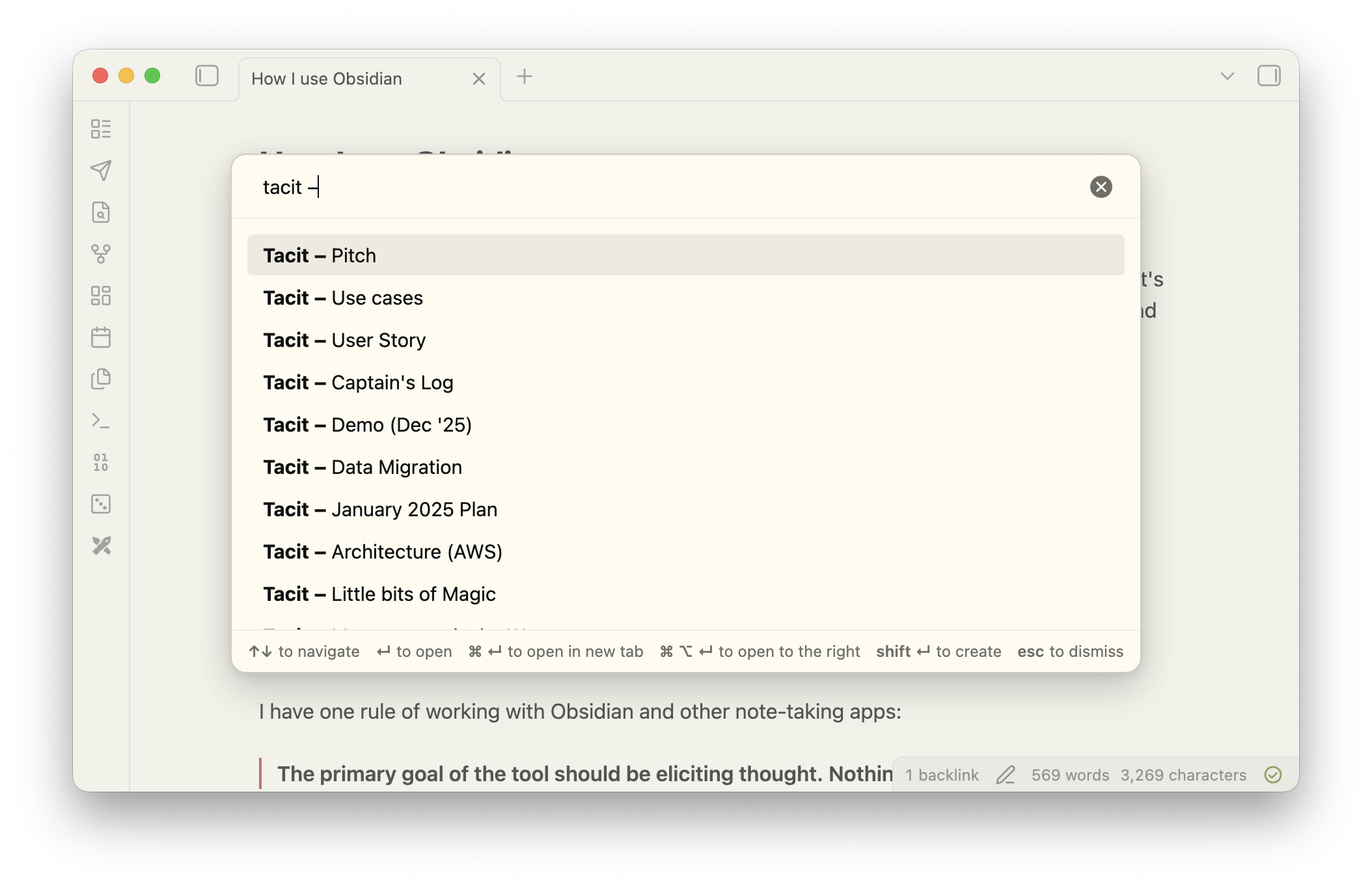
Task: Toggle the left sidebar
Action: click(x=207, y=76)
